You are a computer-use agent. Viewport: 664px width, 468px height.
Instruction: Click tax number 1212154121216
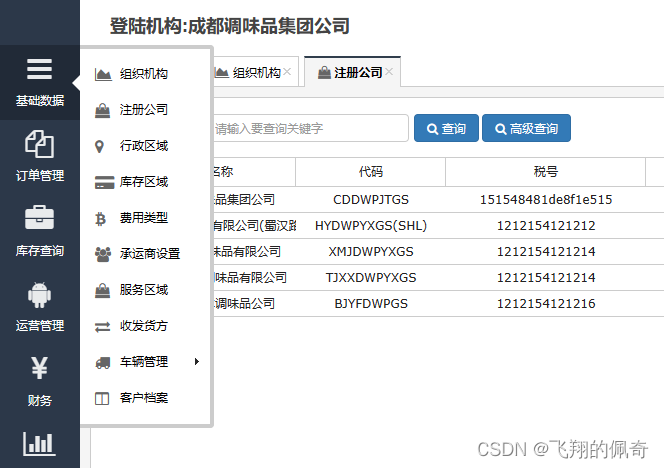click(x=545, y=304)
